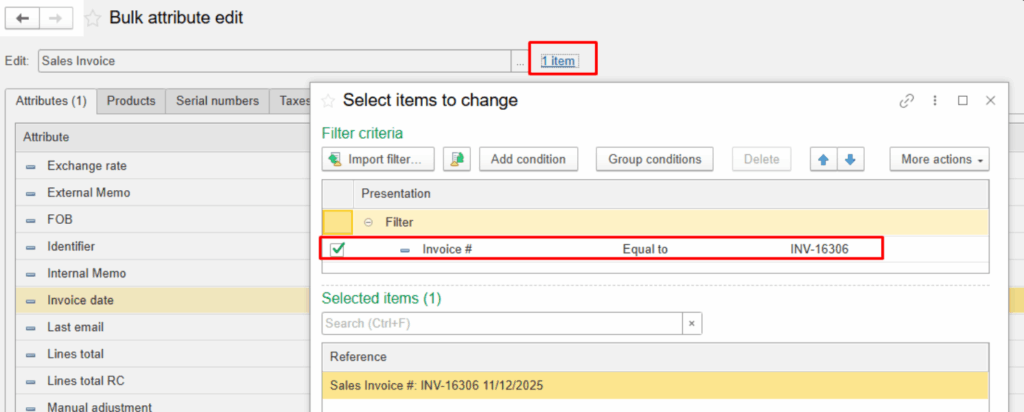Uncheck the Invoice # filter checkbox

point(337,249)
